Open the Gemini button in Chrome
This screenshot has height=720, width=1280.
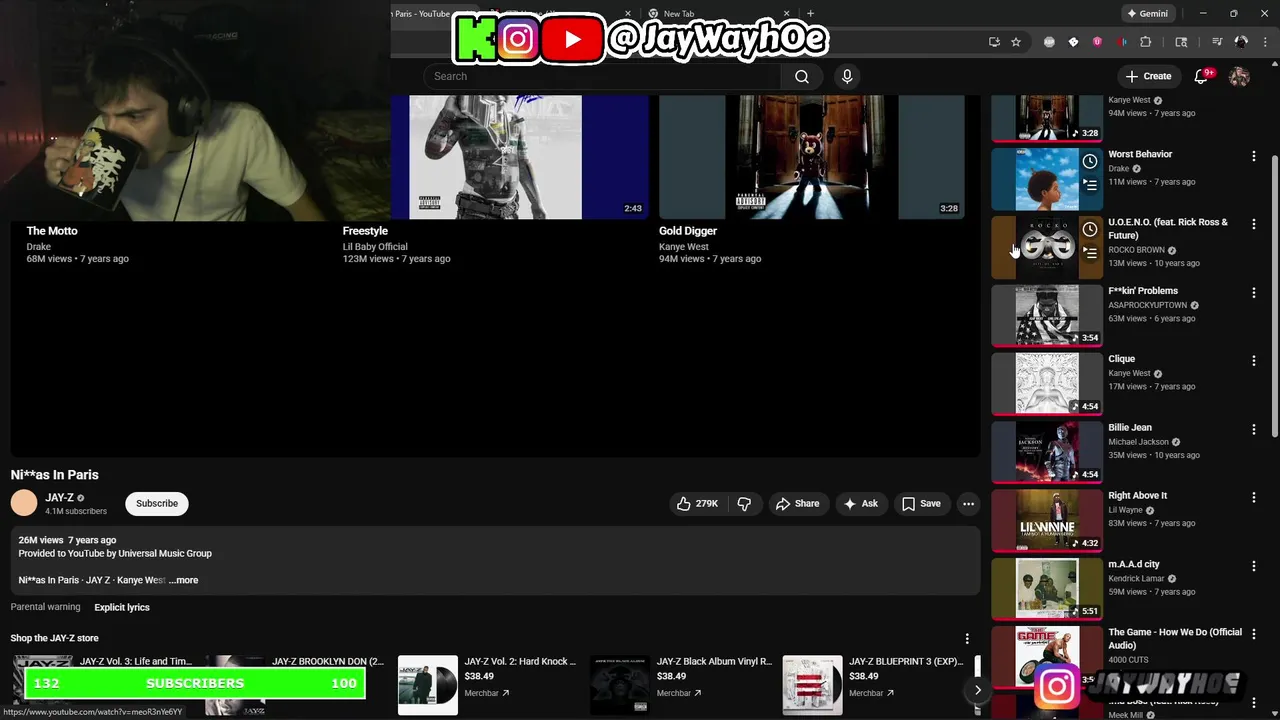point(1147,14)
